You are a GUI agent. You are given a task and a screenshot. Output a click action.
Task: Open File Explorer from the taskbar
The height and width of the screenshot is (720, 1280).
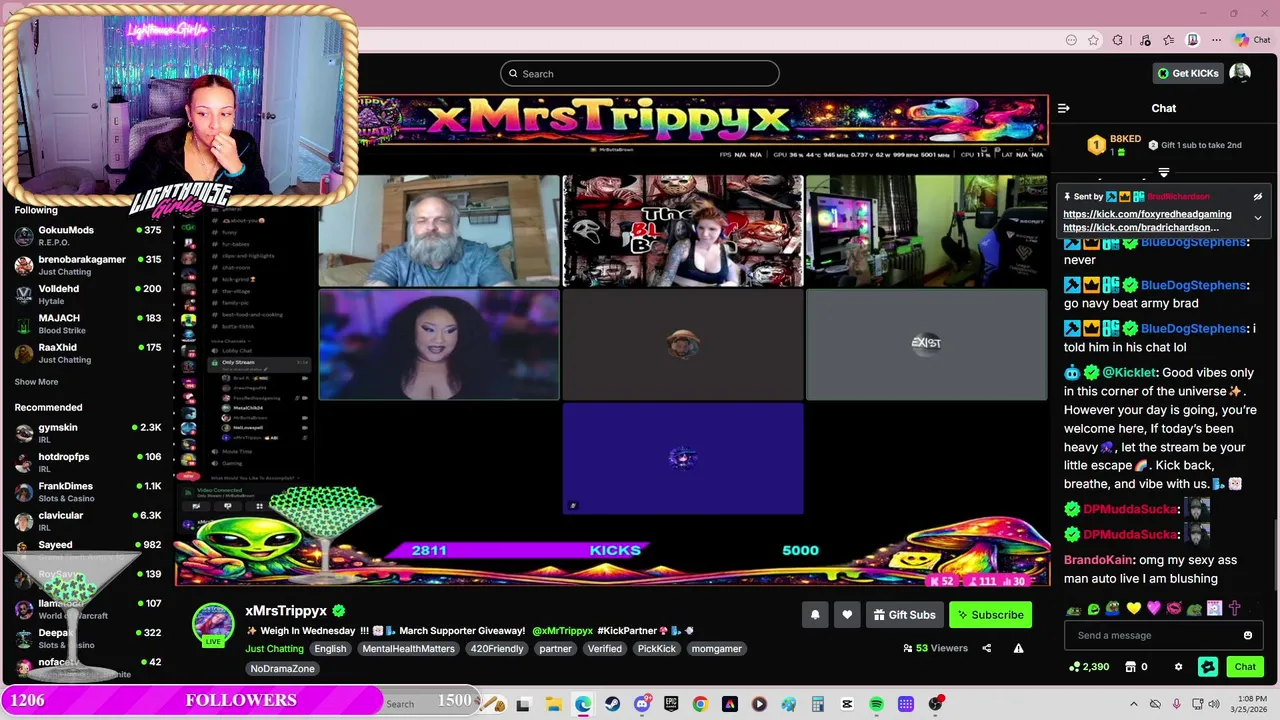pyautogui.click(x=553, y=704)
